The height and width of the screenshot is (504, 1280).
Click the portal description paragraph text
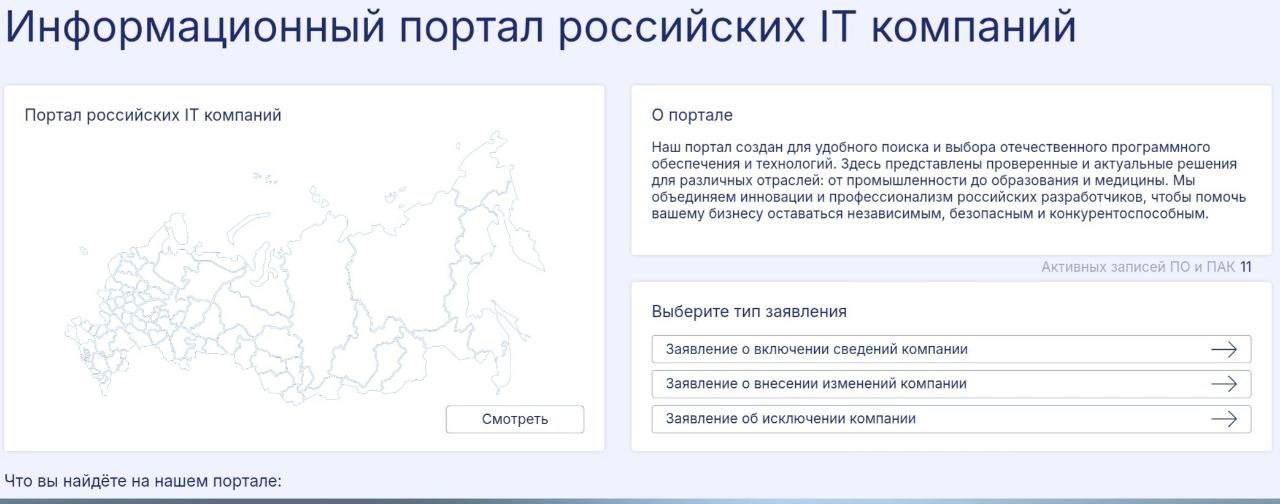pos(945,180)
